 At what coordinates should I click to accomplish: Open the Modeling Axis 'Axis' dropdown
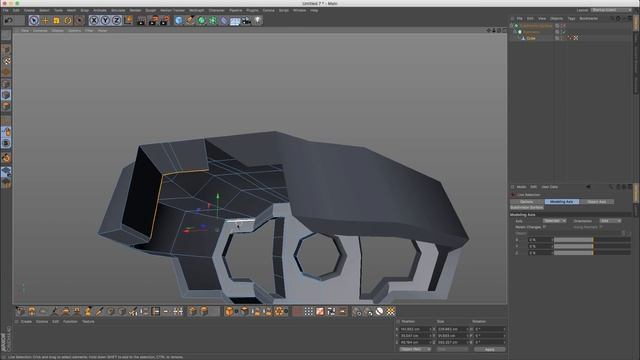coord(554,221)
